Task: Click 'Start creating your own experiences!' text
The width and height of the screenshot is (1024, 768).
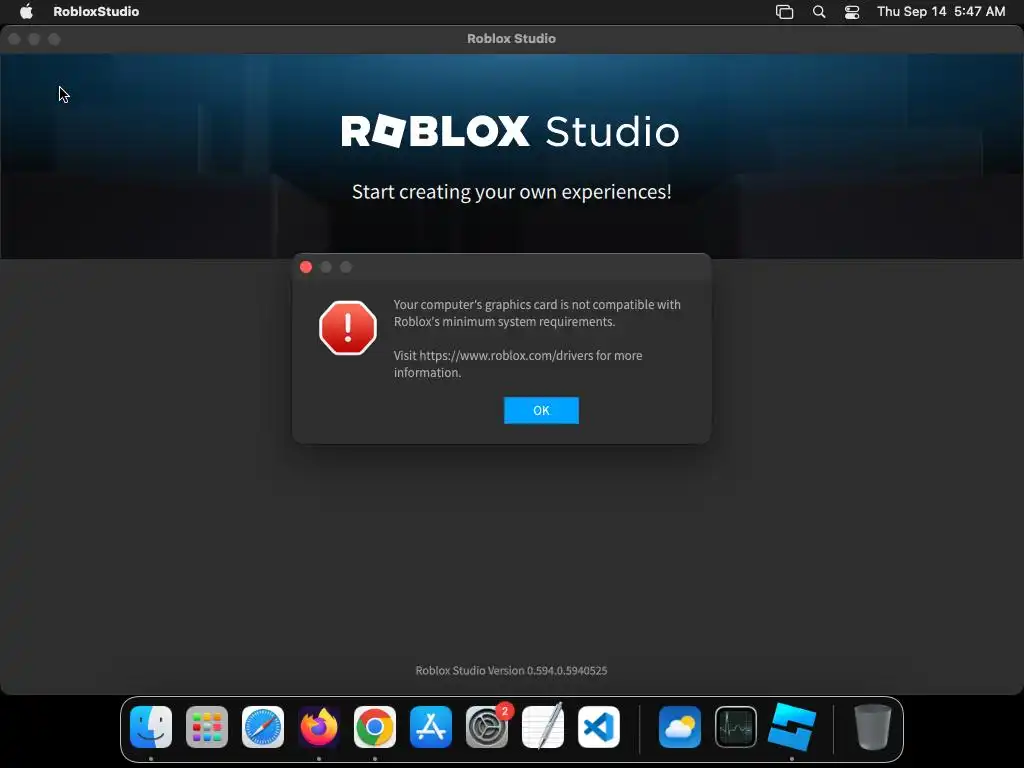Action: pos(511,192)
